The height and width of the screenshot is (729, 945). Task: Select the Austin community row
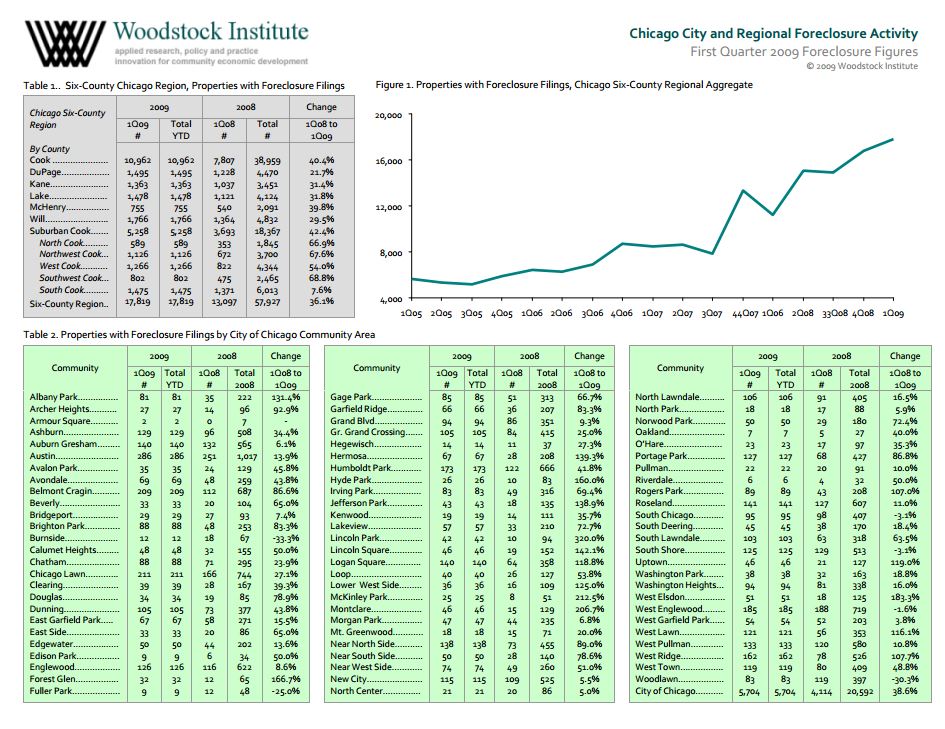click(x=167, y=456)
